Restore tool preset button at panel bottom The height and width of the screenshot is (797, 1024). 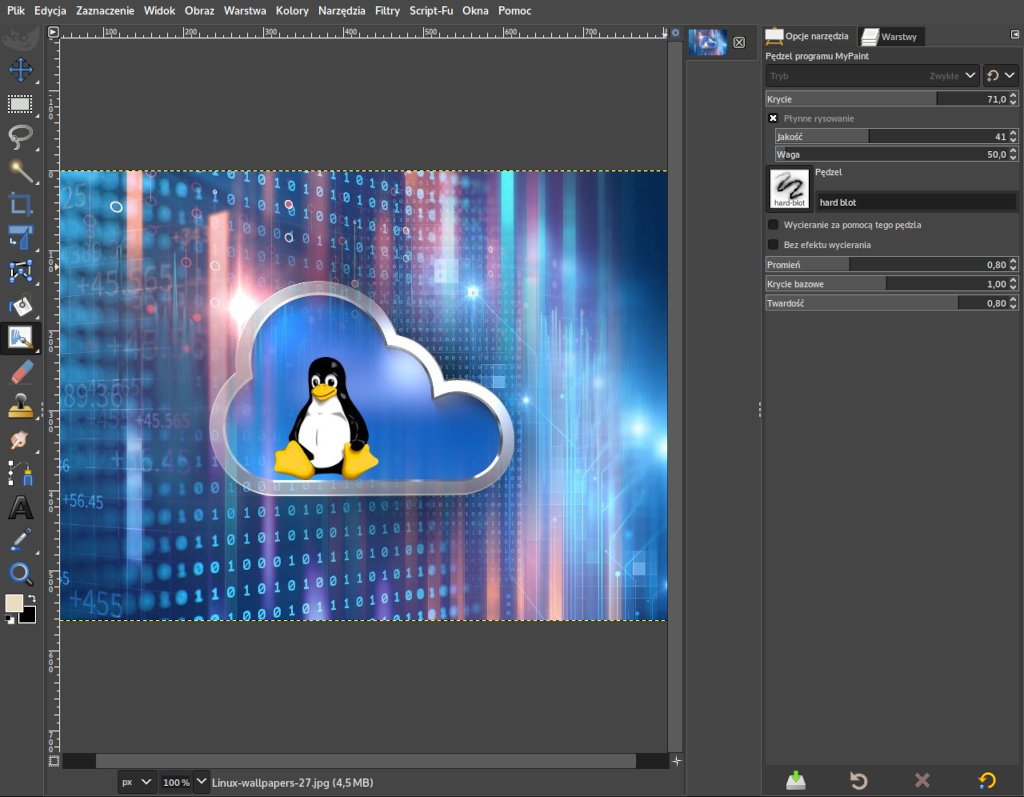coord(858,780)
